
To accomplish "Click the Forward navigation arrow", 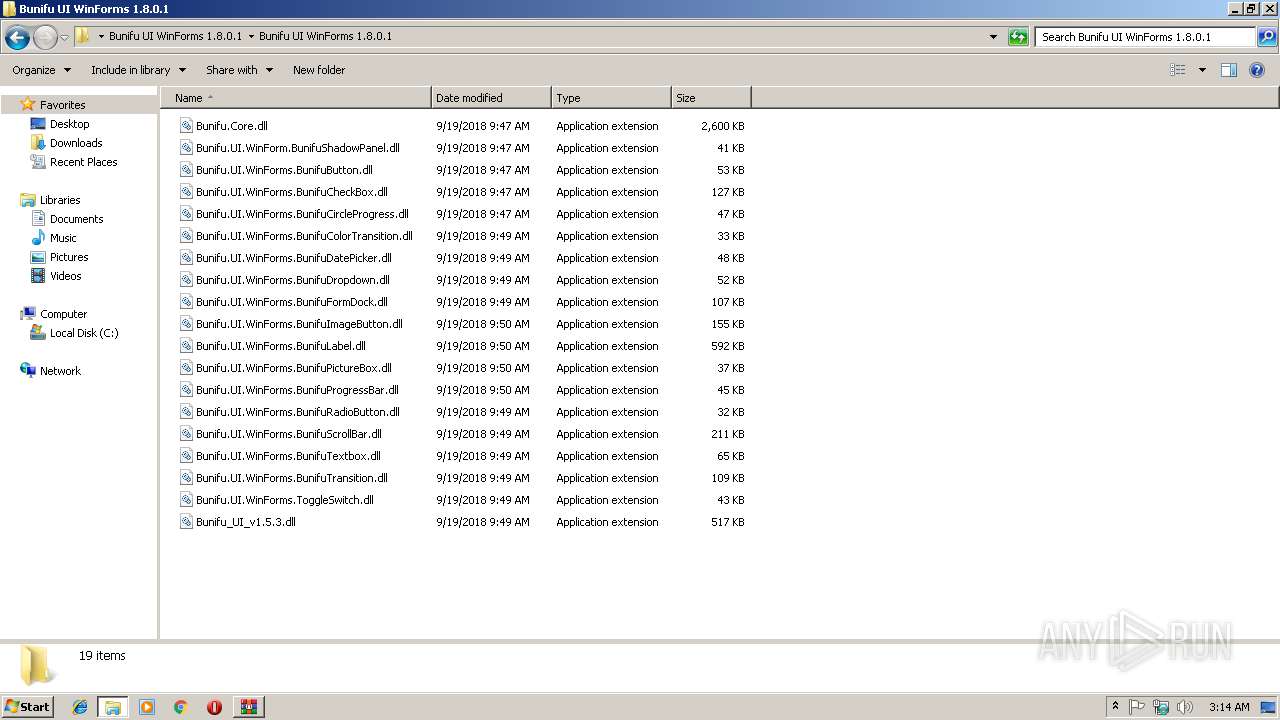I will pyautogui.click(x=45, y=37).
